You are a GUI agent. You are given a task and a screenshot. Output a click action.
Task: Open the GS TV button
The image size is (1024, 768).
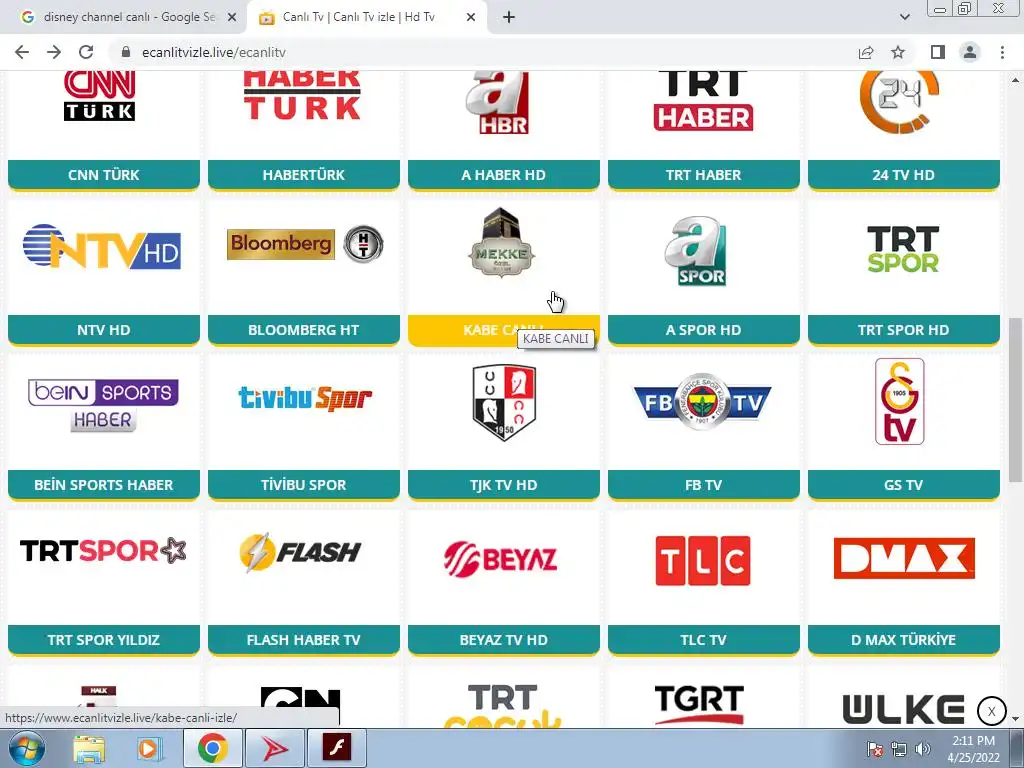tap(904, 485)
